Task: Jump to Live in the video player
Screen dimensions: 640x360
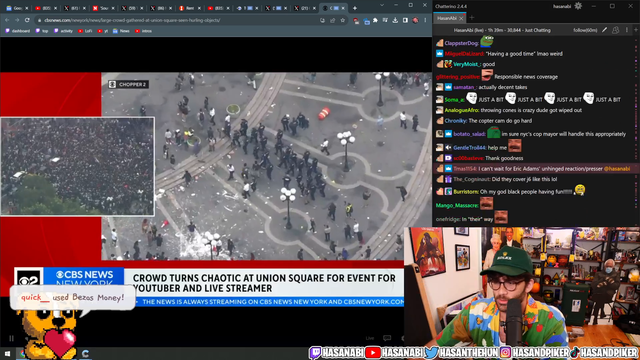Action: click(x=370, y=338)
